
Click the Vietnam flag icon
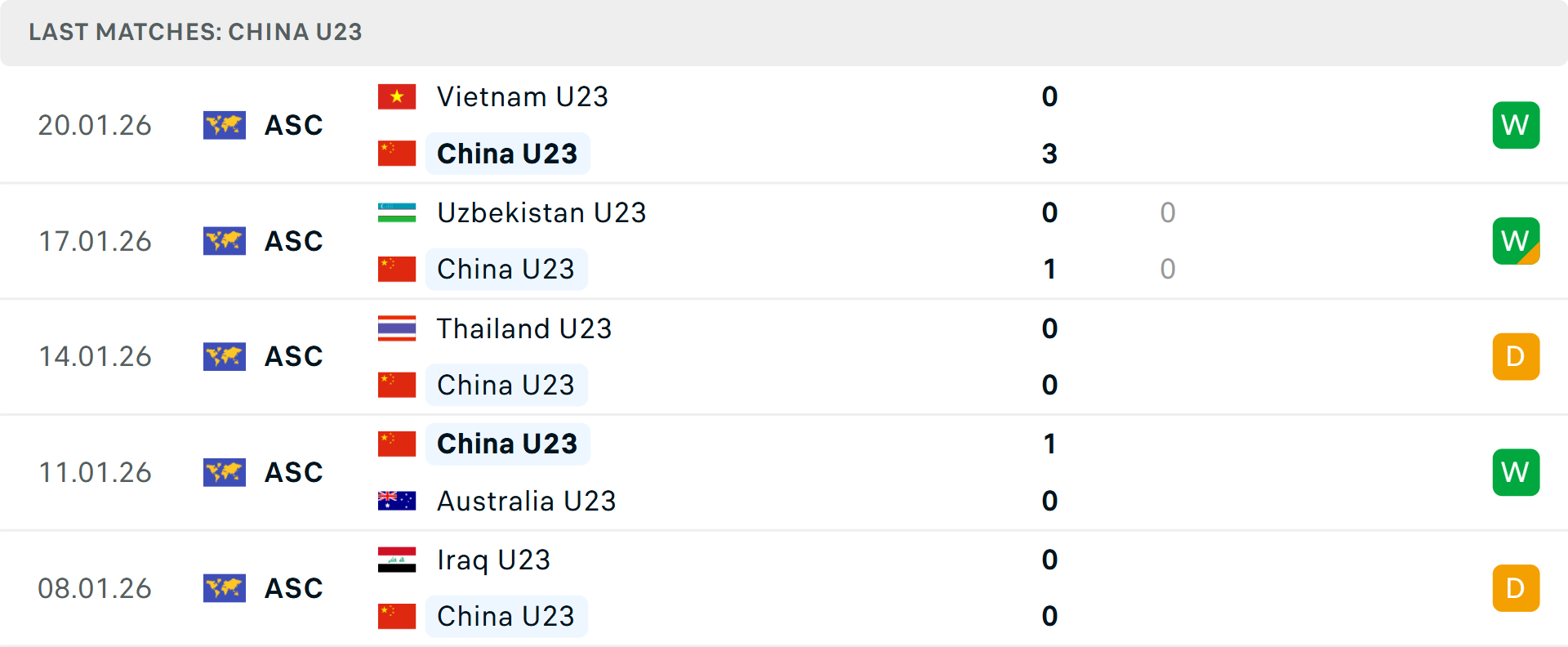coord(397,97)
